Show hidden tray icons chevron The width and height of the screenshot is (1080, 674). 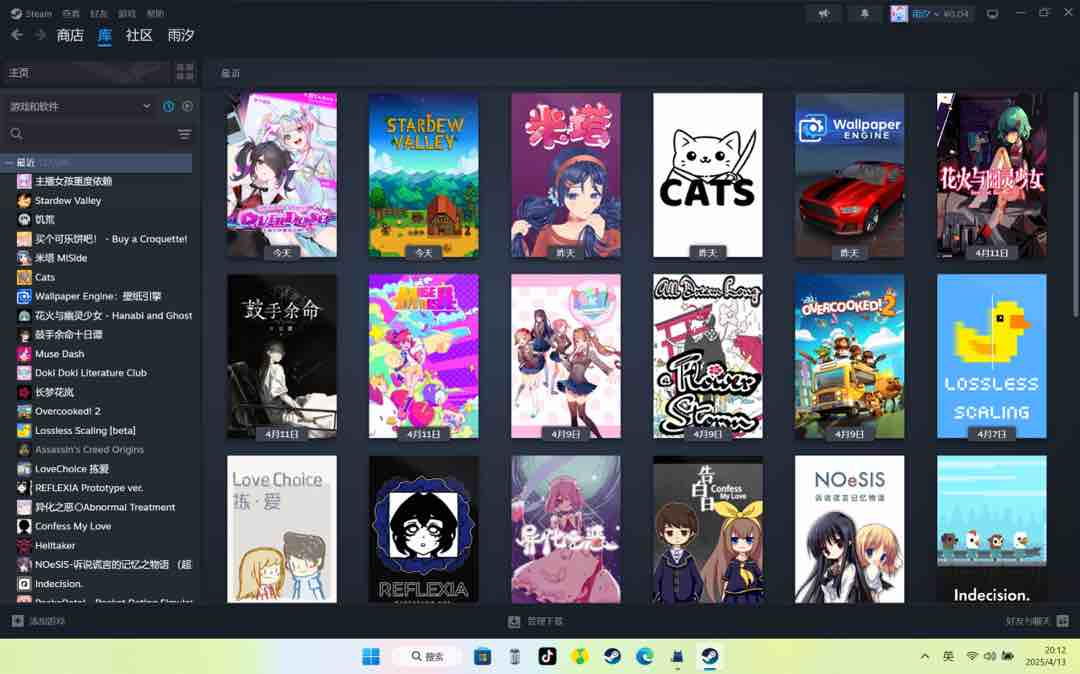(x=925, y=656)
